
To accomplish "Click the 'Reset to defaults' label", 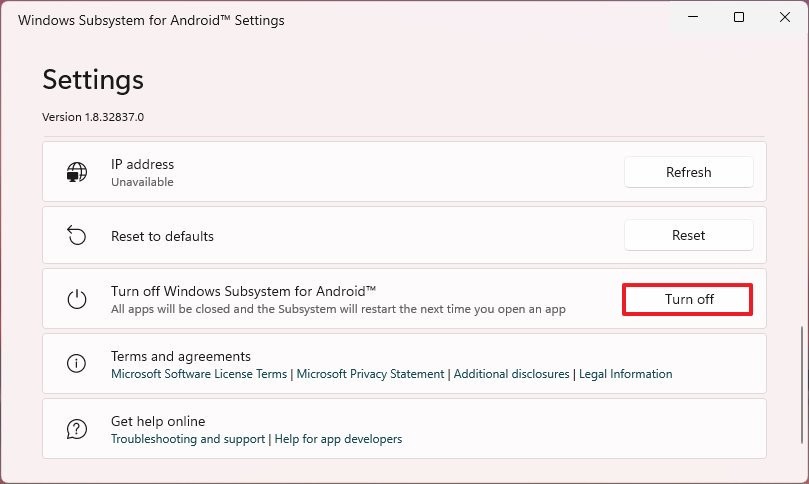I will click(162, 236).
